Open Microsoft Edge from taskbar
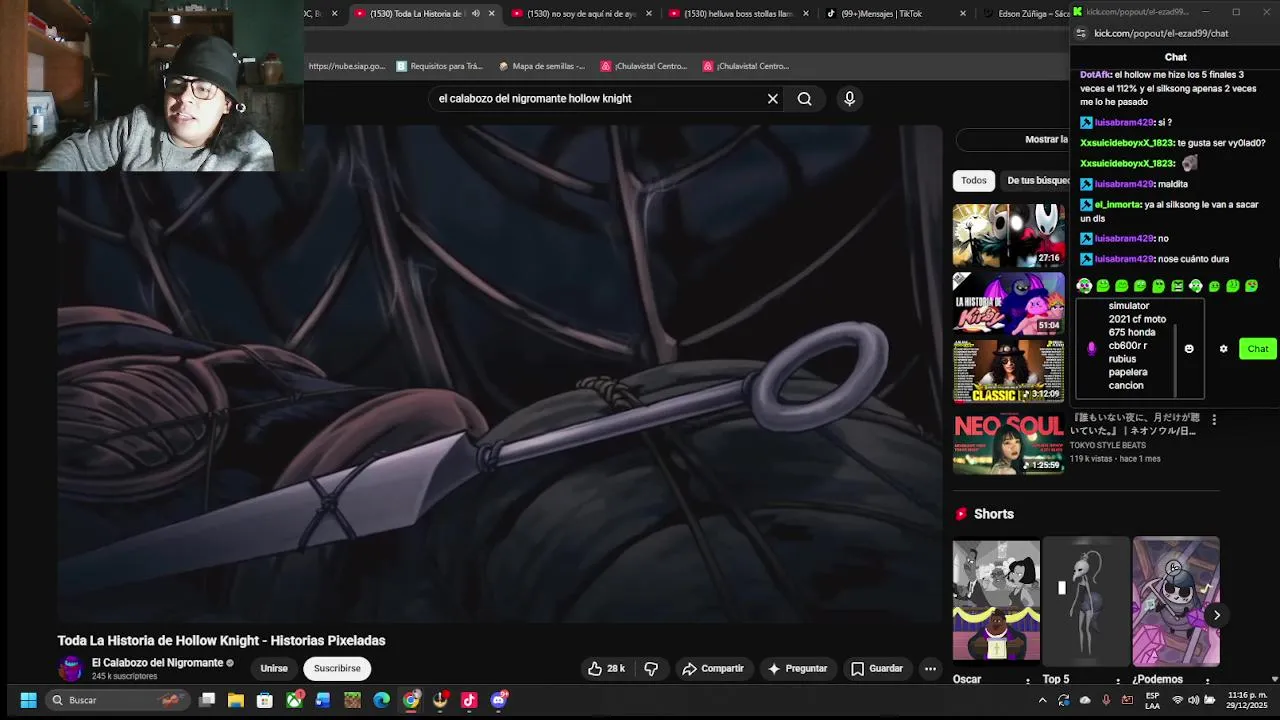The height and width of the screenshot is (720, 1280). point(381,700)
